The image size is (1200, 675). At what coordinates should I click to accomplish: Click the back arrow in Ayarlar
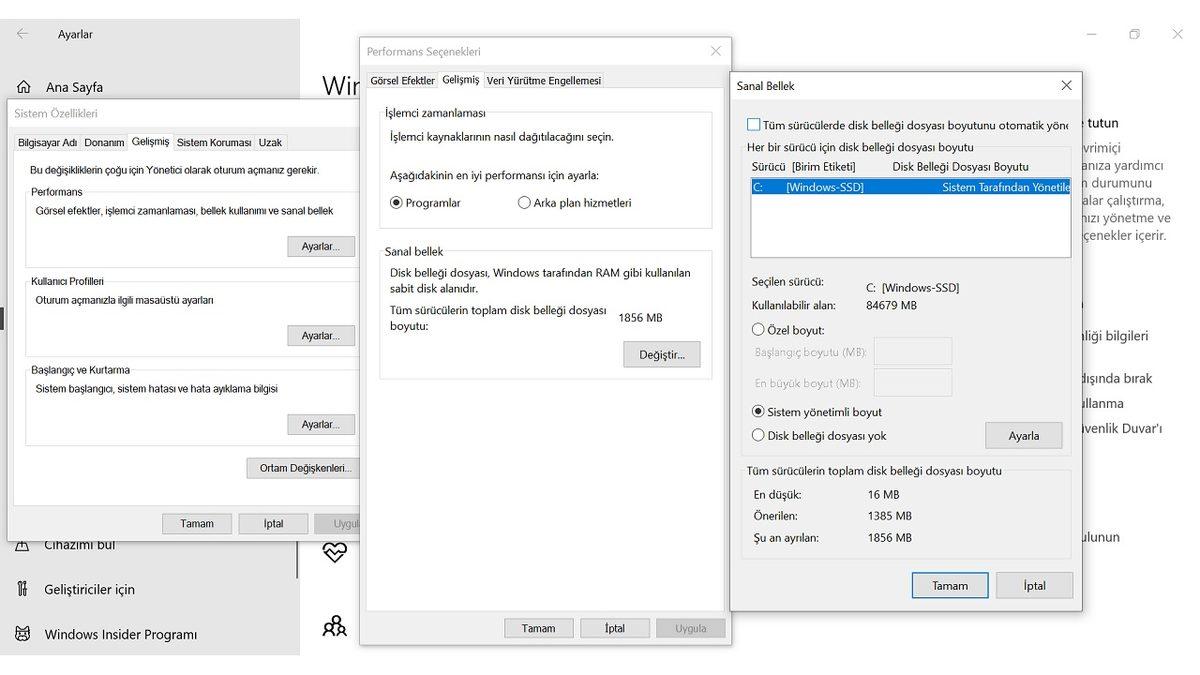22,34
